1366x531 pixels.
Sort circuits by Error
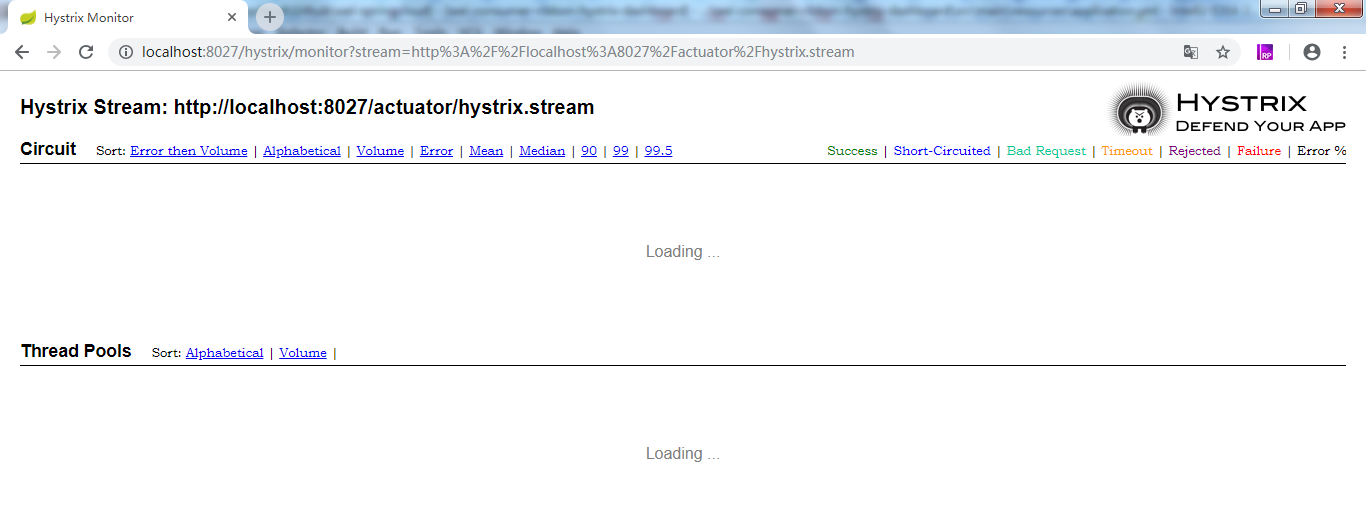pyautogui.click(x=436, y=151)
